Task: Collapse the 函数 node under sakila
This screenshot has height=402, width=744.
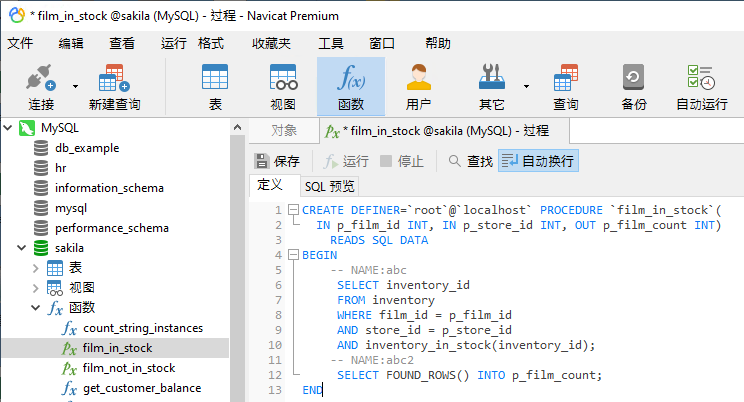Action: 36,308
